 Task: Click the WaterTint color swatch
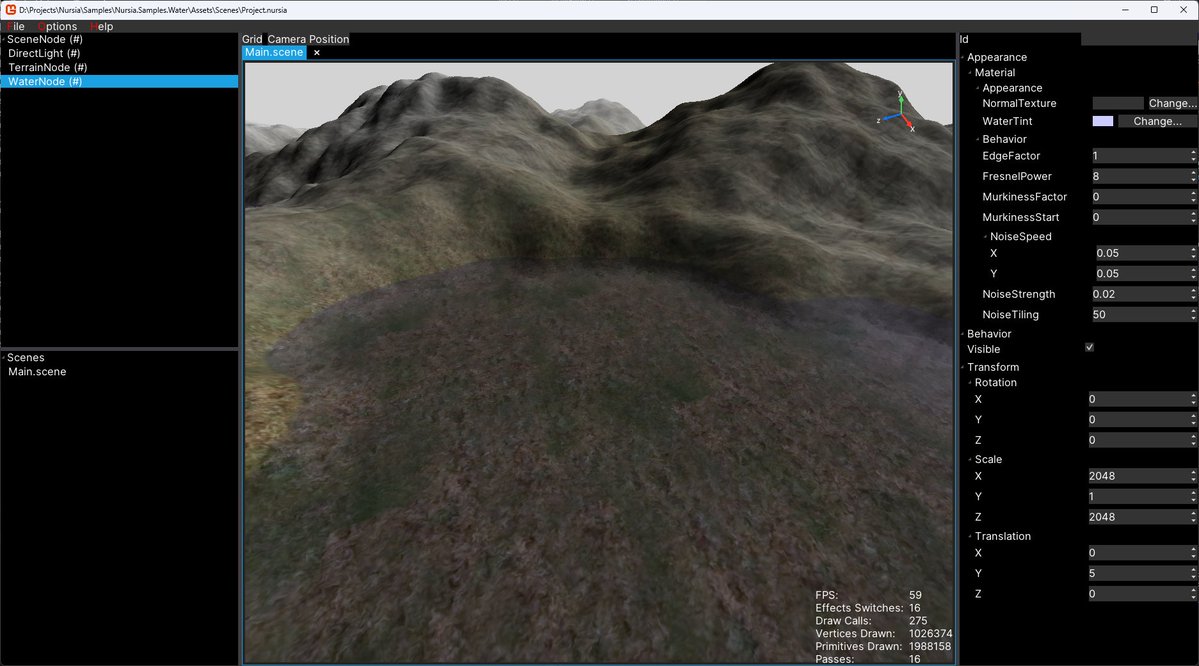point(1104,121)
